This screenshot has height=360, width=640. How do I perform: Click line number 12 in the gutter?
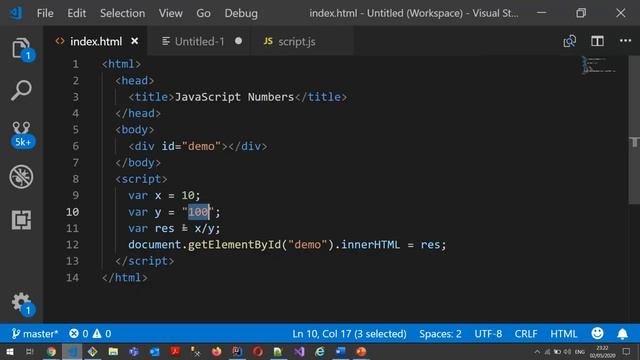coord(73,244)
